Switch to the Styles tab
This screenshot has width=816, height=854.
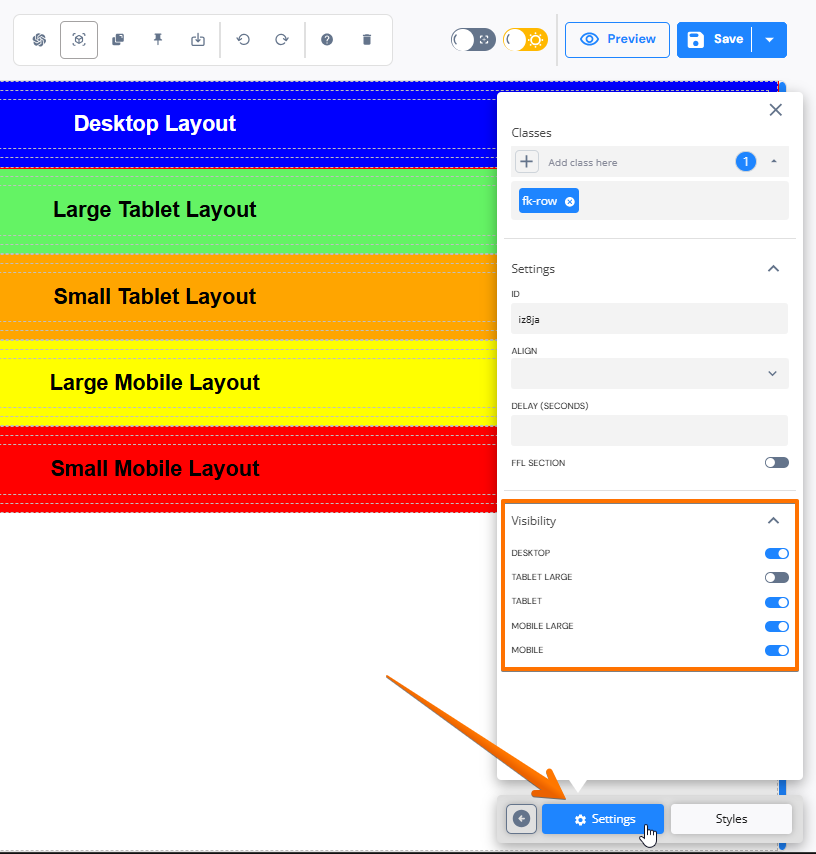click(x=731, y=819)
